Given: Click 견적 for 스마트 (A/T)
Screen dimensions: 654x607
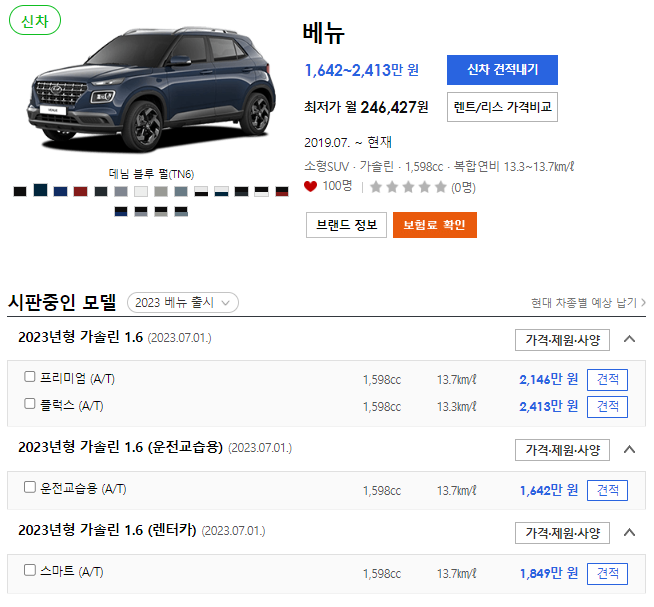Looking at the screenshot, I should [607, 574].
